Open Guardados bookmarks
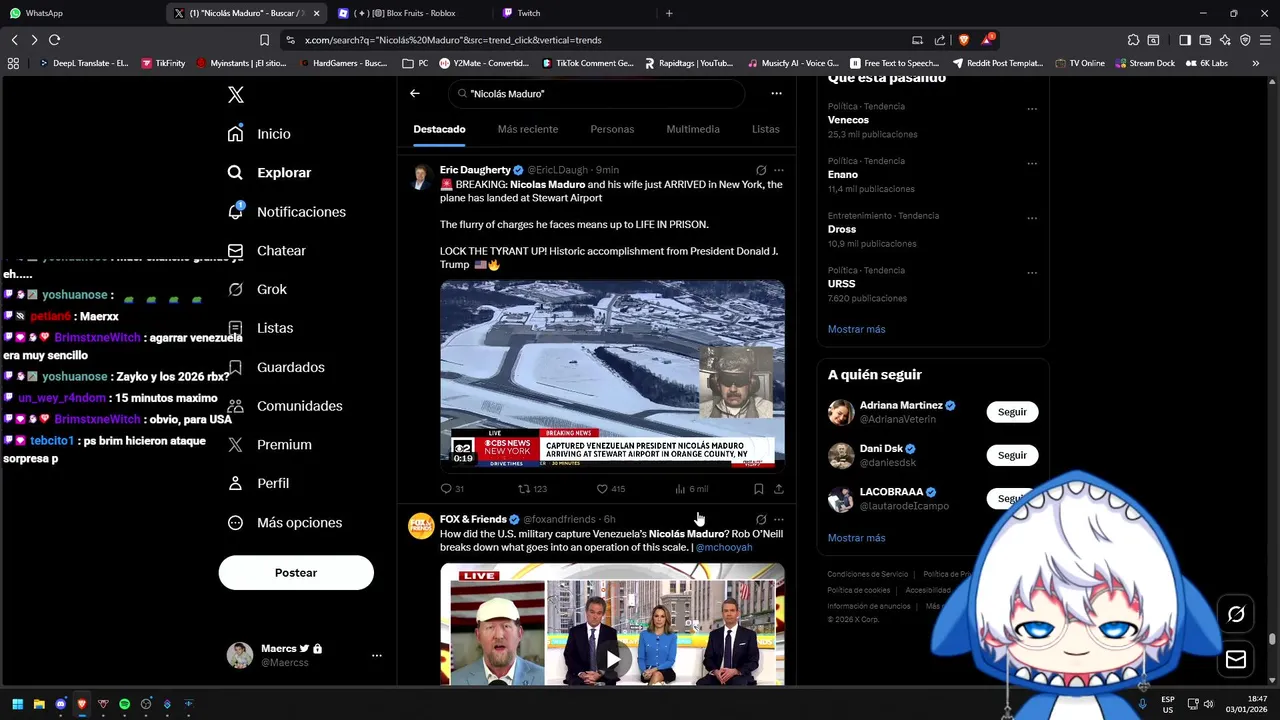This screenshot has width=1280, height=720. [276, 367]
